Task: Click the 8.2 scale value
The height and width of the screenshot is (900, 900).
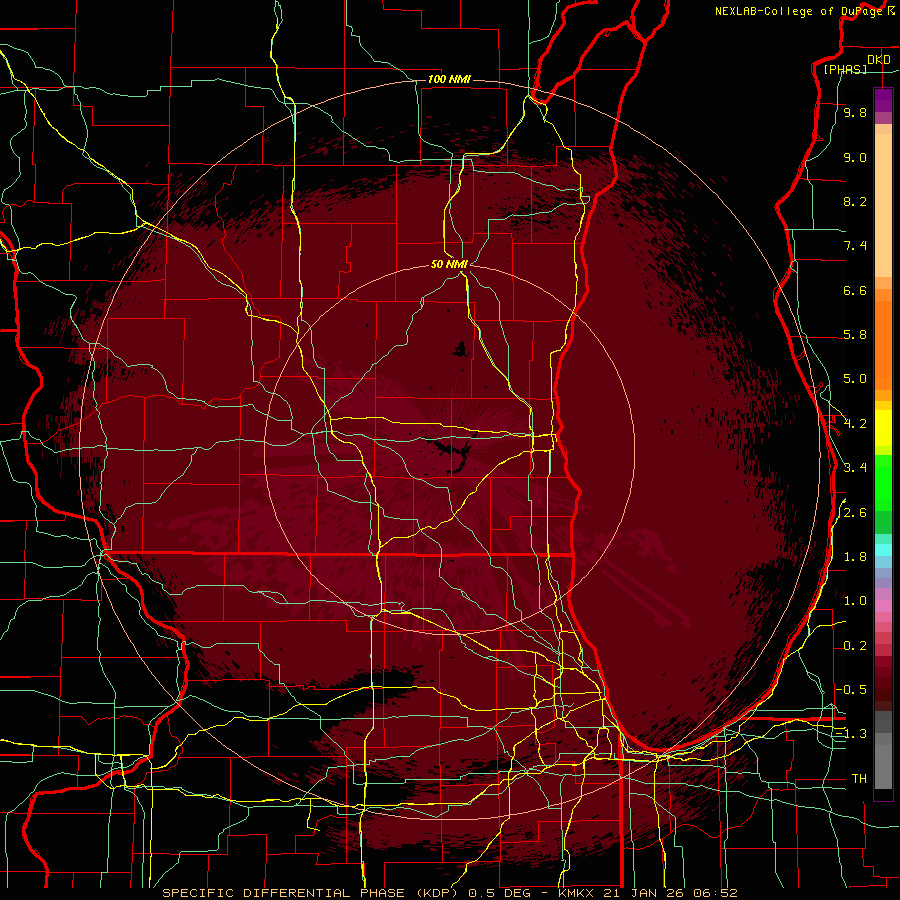Action: [855, 201]
